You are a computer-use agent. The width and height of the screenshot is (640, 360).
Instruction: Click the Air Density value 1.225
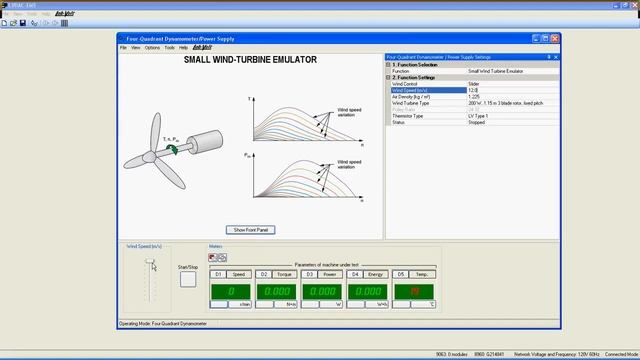click(x=513, y=97)
